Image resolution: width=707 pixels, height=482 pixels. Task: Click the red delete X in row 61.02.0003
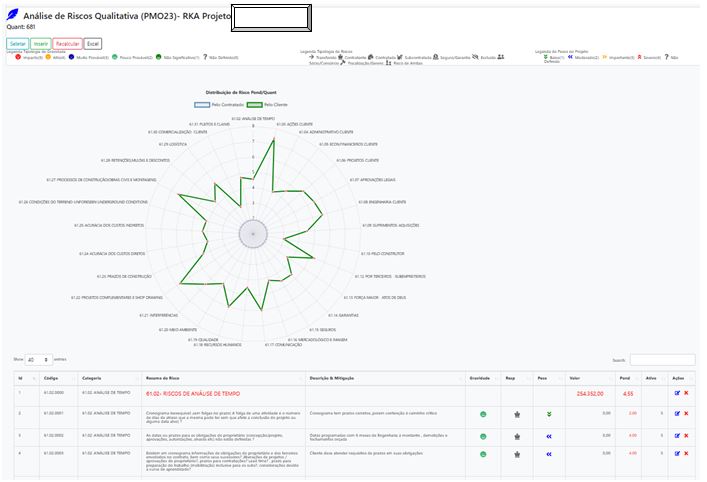(x=686, y=455)
